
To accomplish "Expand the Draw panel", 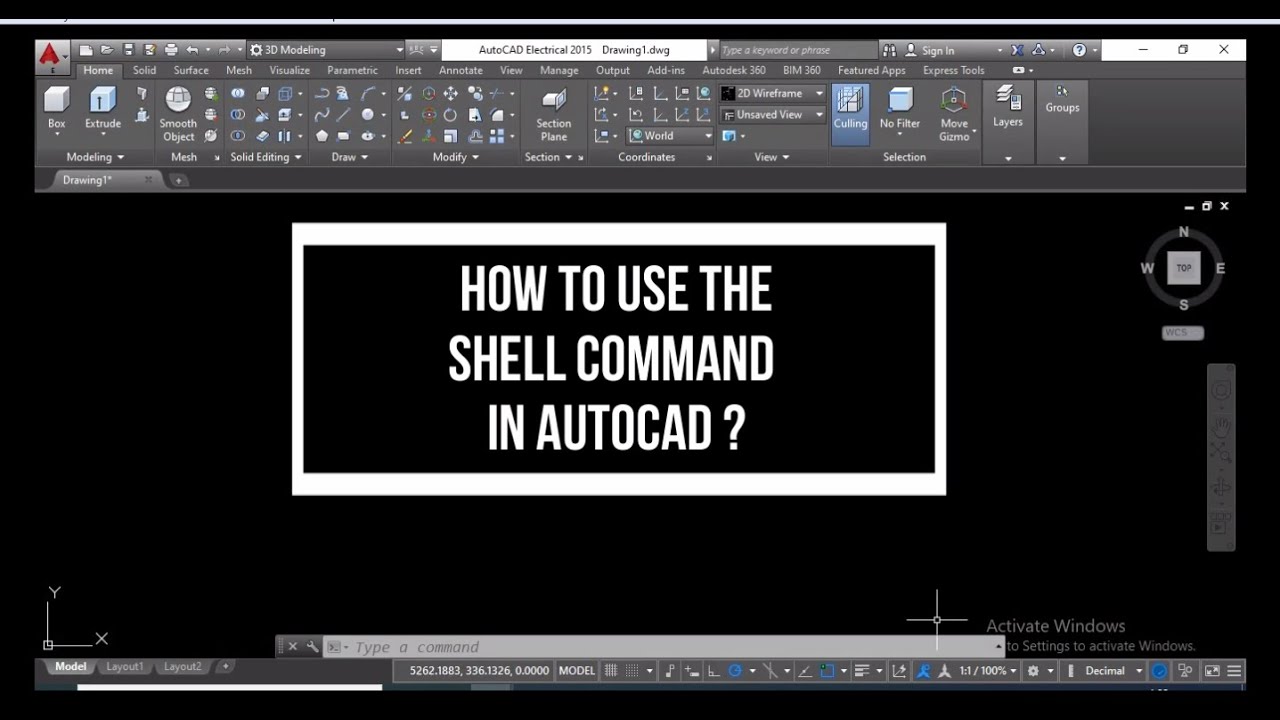I will coord(350,157).
